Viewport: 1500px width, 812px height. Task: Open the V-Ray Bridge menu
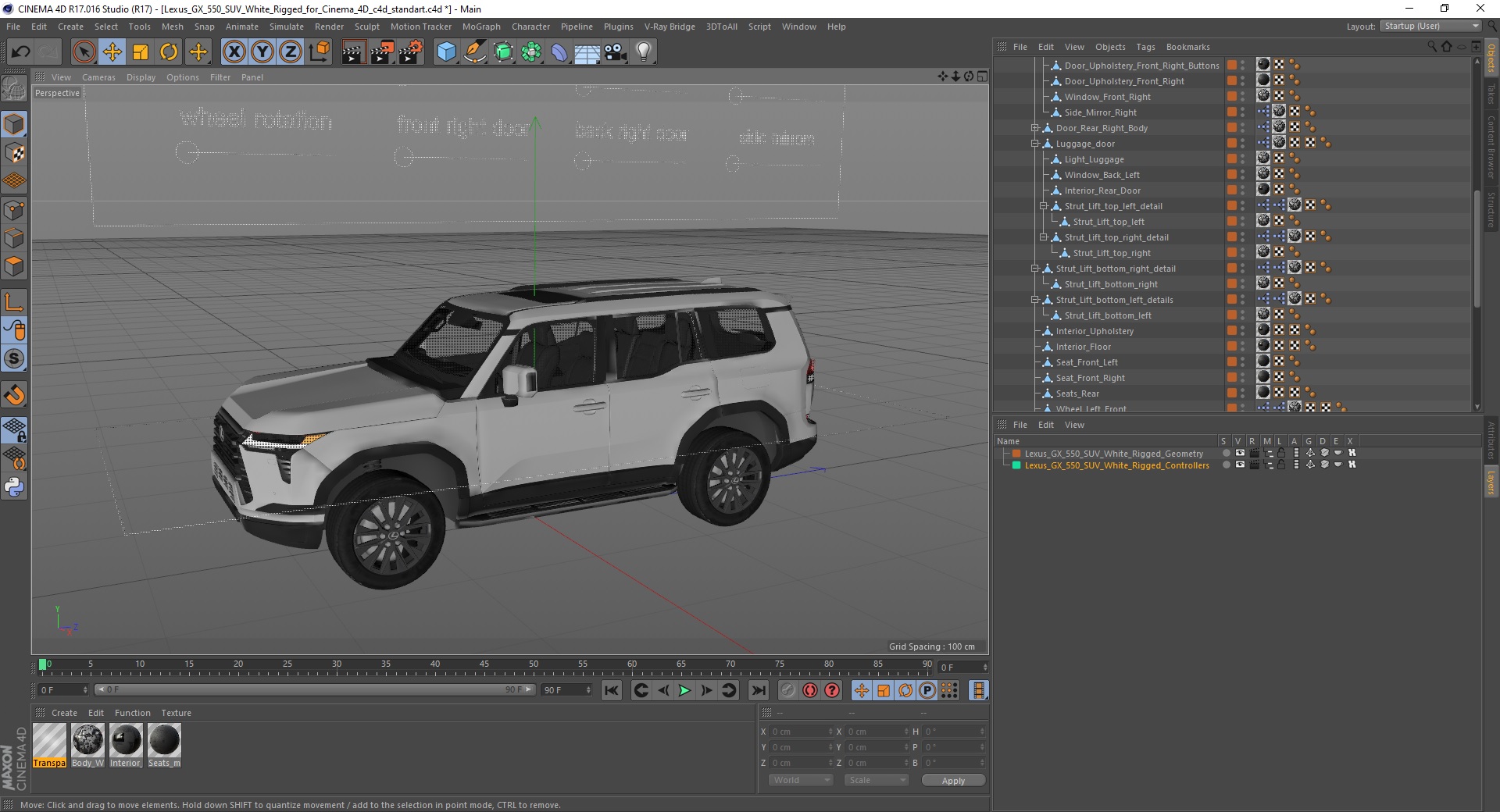(x=670, y=27)
